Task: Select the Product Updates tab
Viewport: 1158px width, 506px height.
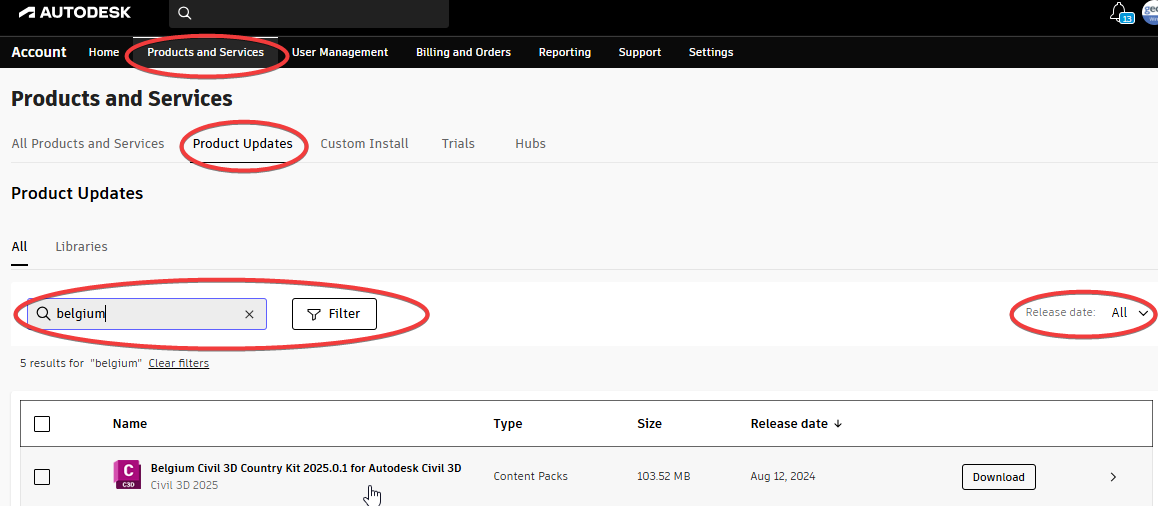Action: click(x=243, y=143)
